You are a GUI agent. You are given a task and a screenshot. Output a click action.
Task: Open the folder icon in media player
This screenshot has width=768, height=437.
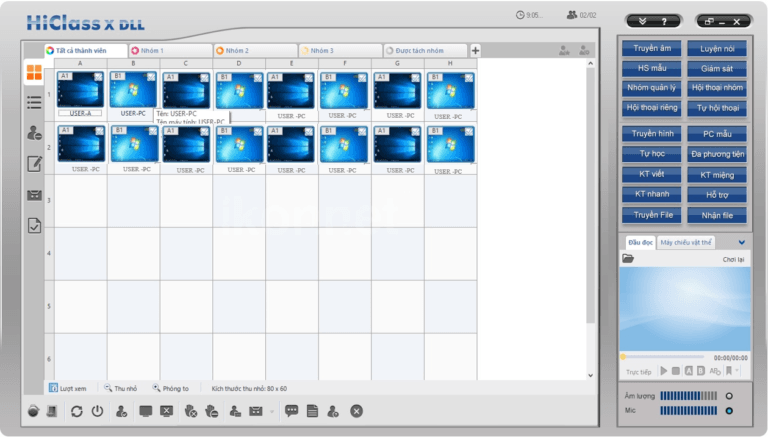628,259
